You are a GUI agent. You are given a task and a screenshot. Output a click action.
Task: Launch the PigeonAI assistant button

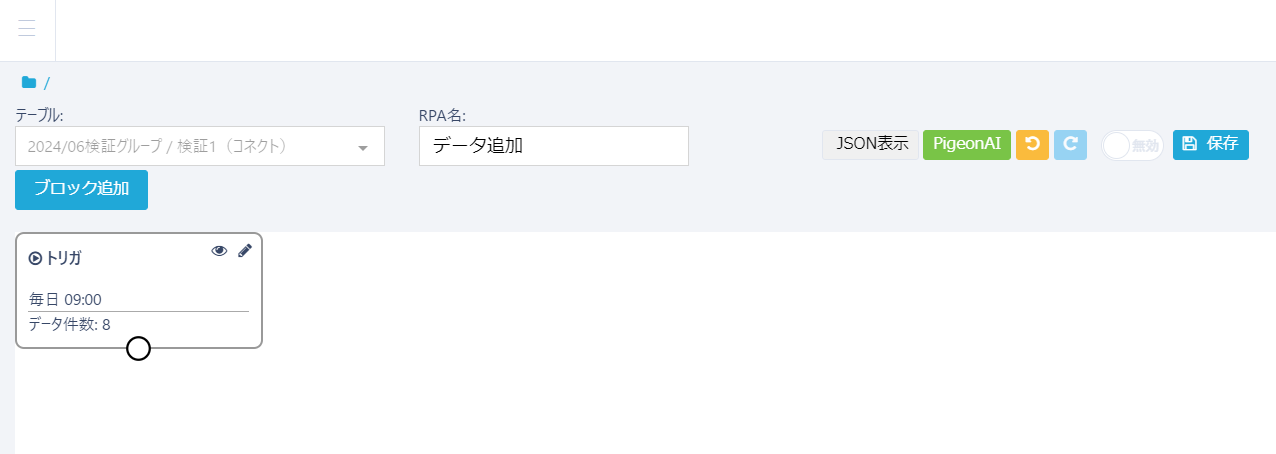[966, 144]
